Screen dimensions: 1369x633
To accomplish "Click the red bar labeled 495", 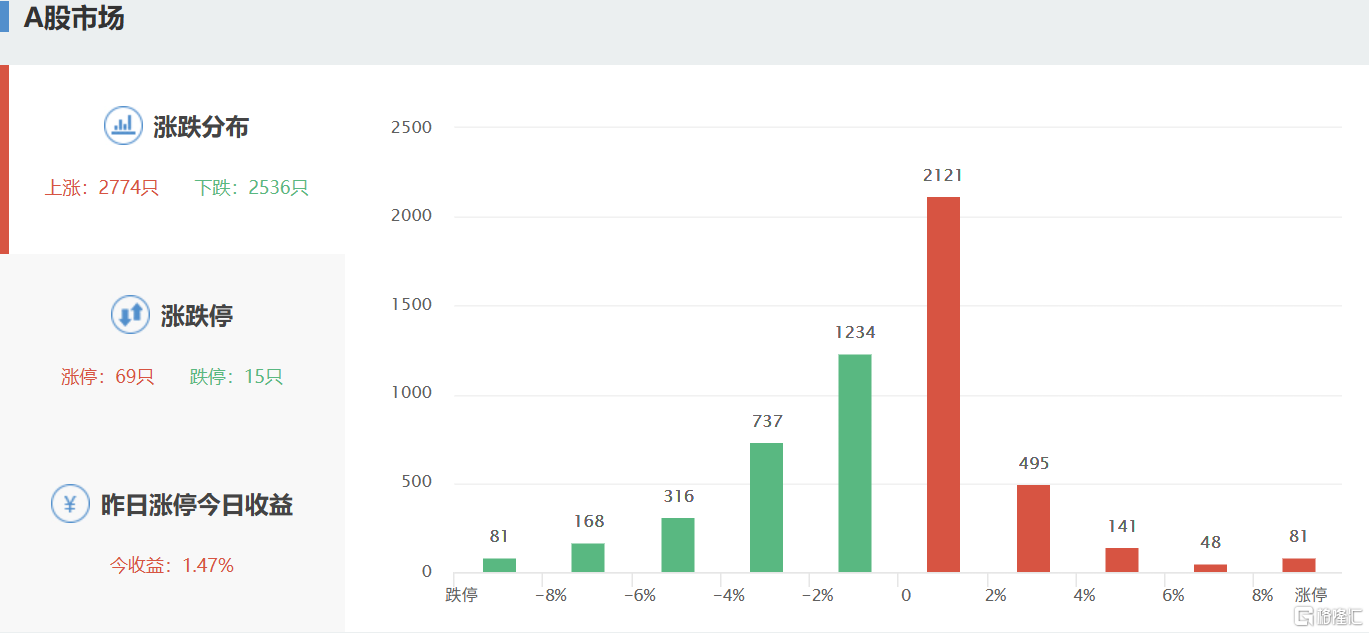I will coord(1033,529).
